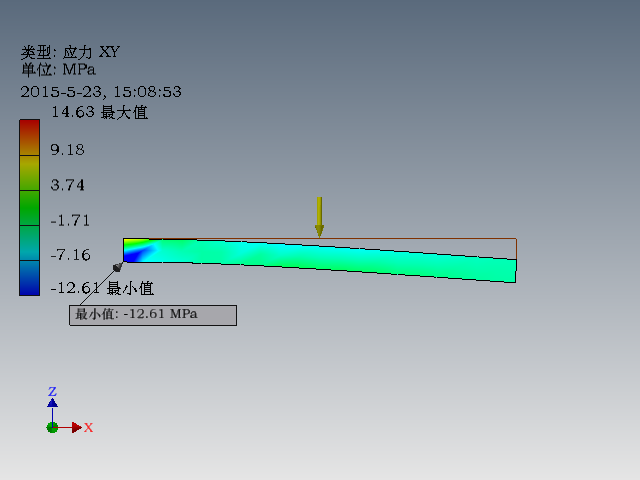Click the -1.71 legend value
This screenshot has width=640, height=480.
(x=70, y=221)
